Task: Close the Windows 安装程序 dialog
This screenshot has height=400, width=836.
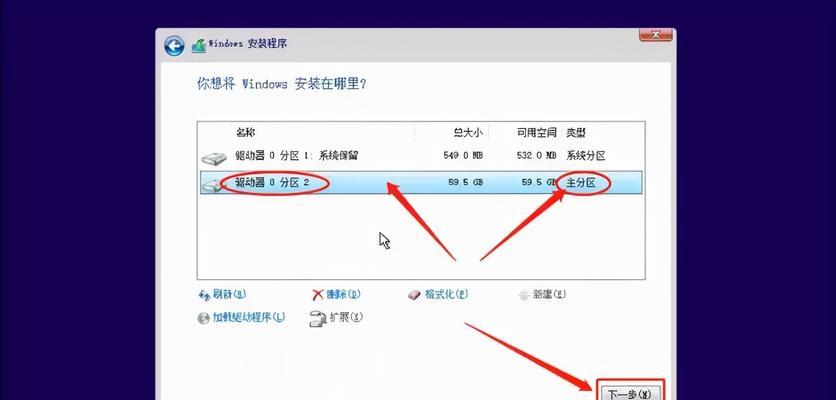Action: tap(655, 35)
